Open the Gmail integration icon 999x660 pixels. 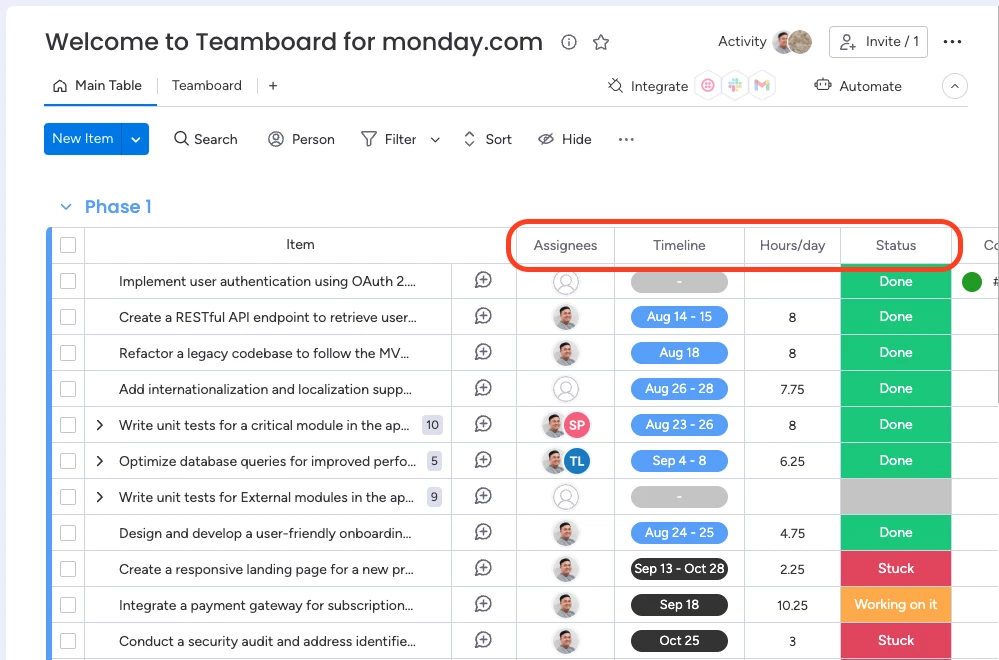(x=762, y=85)
